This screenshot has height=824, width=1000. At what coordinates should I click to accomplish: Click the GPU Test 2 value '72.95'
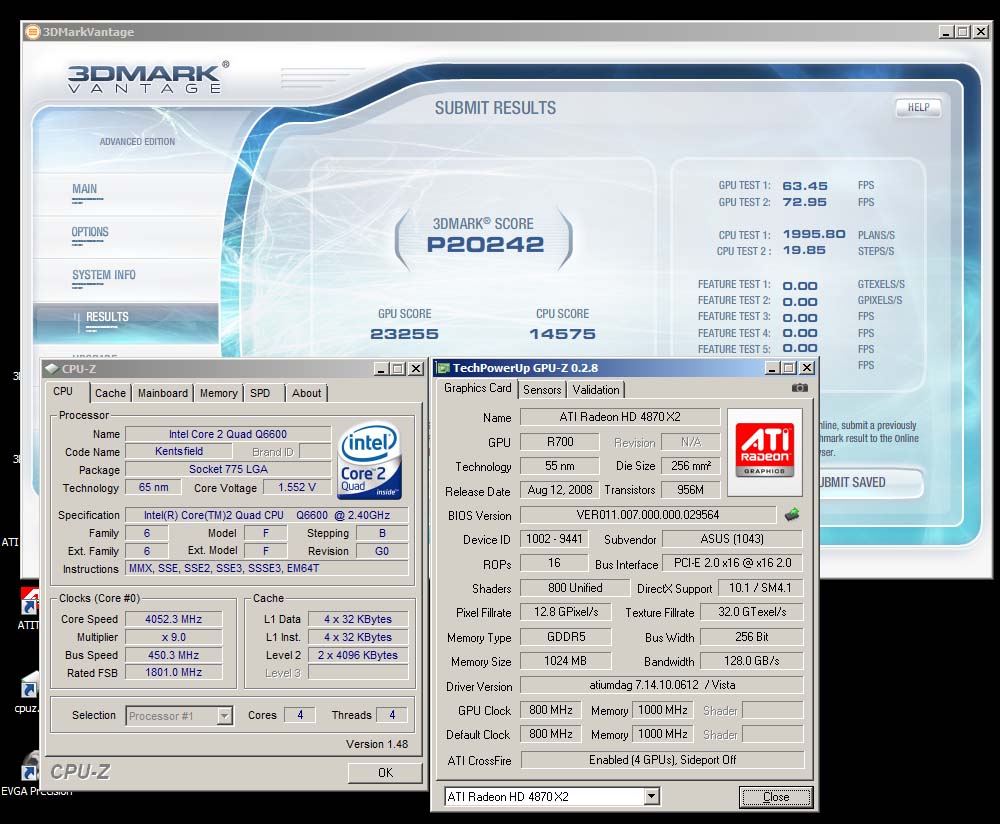[804, 202]
